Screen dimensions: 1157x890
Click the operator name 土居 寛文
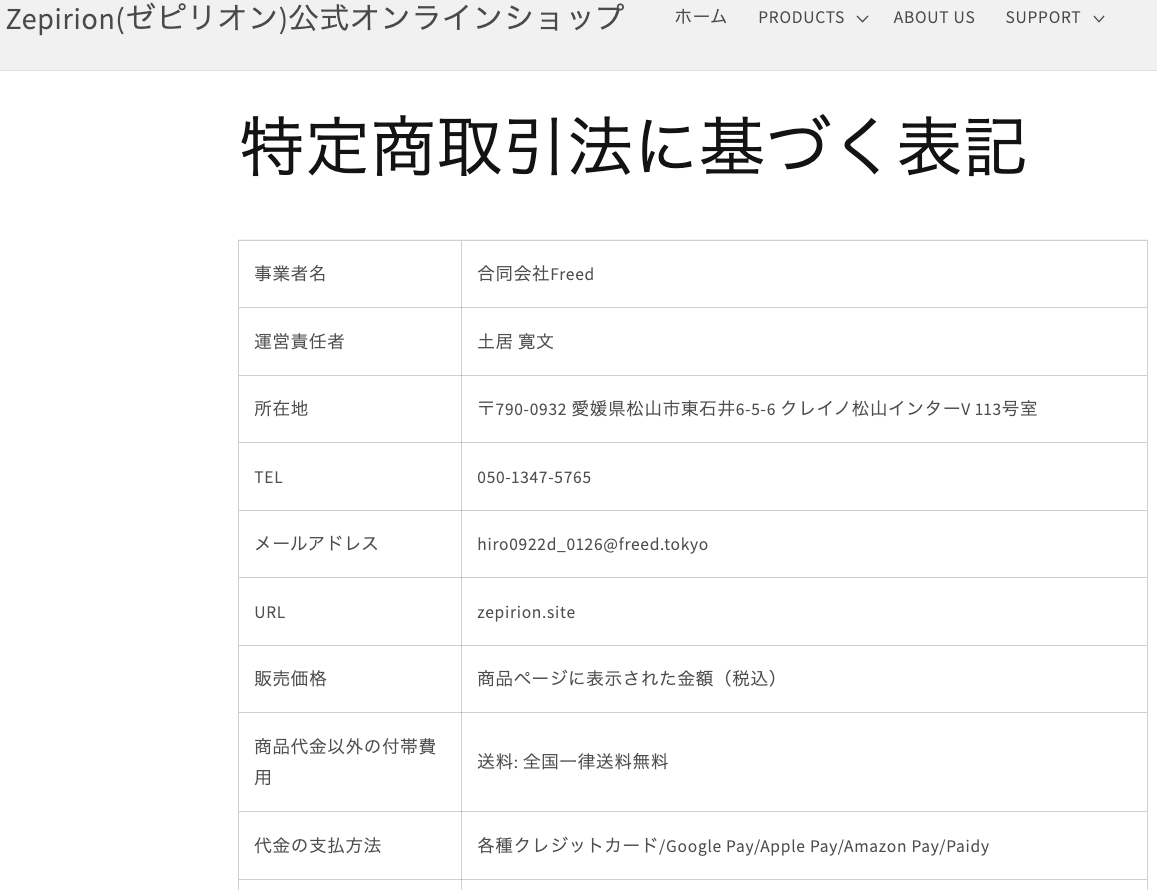tap(517, 341)
